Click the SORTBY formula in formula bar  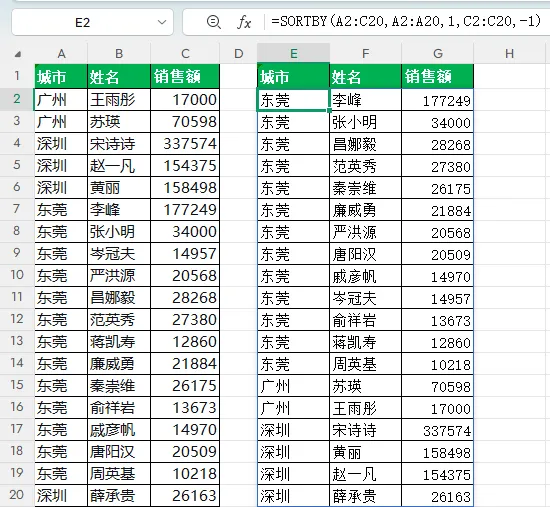(406, 22)
